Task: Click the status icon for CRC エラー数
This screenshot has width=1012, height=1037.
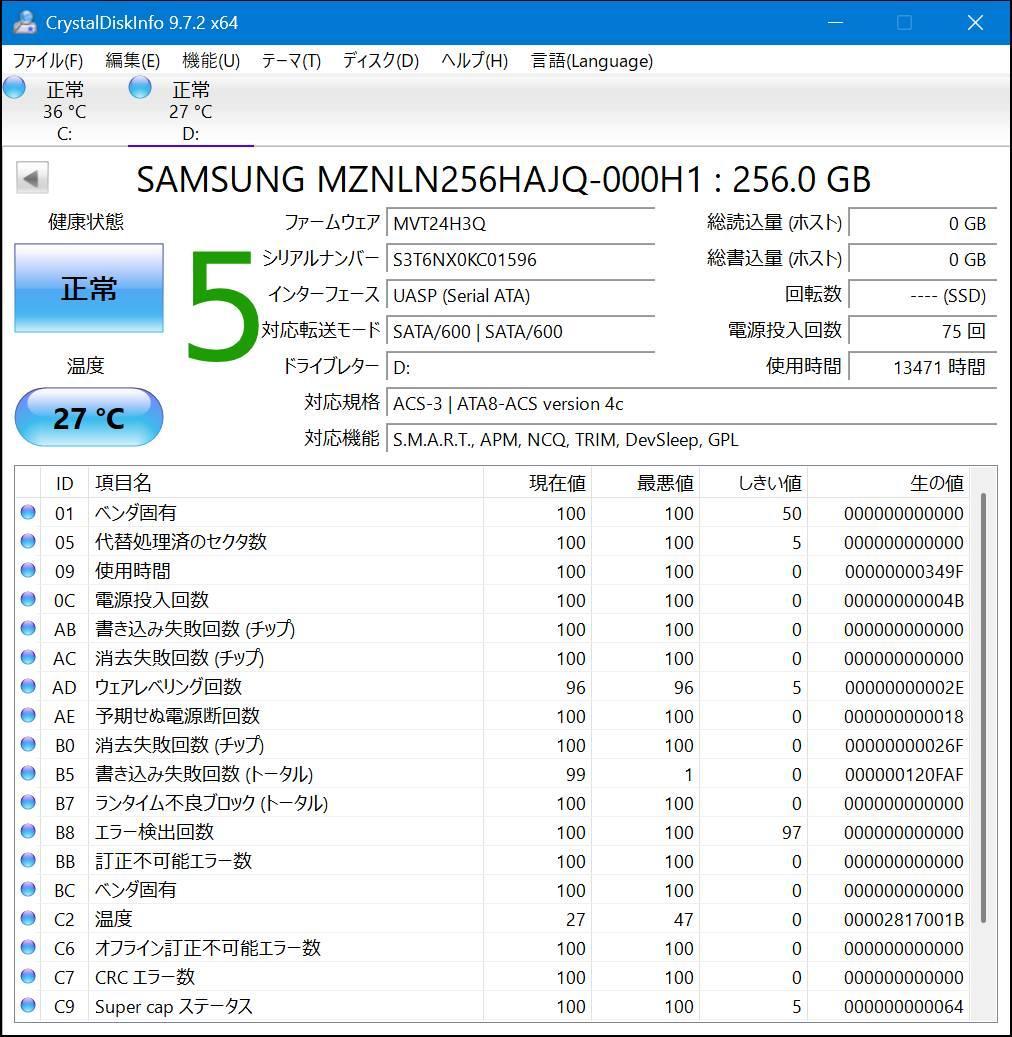Action: [x=30, y=977]
